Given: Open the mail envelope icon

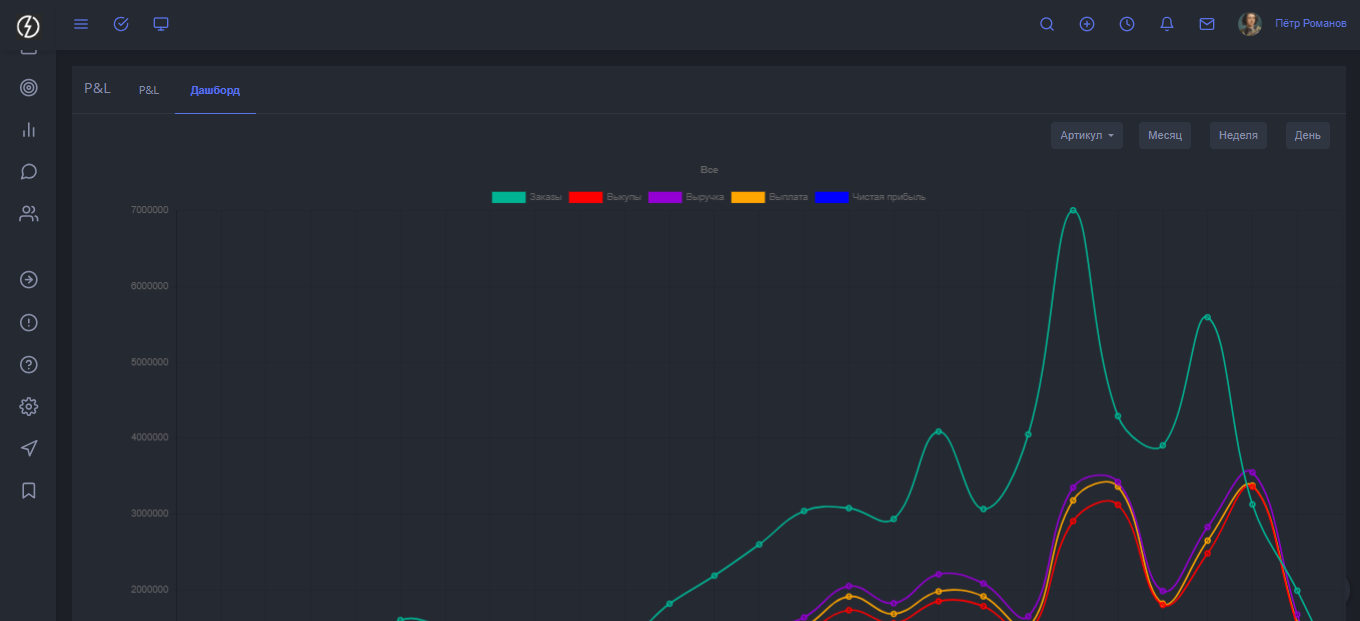Looking at the screenshot, I should pos(1207,24).
